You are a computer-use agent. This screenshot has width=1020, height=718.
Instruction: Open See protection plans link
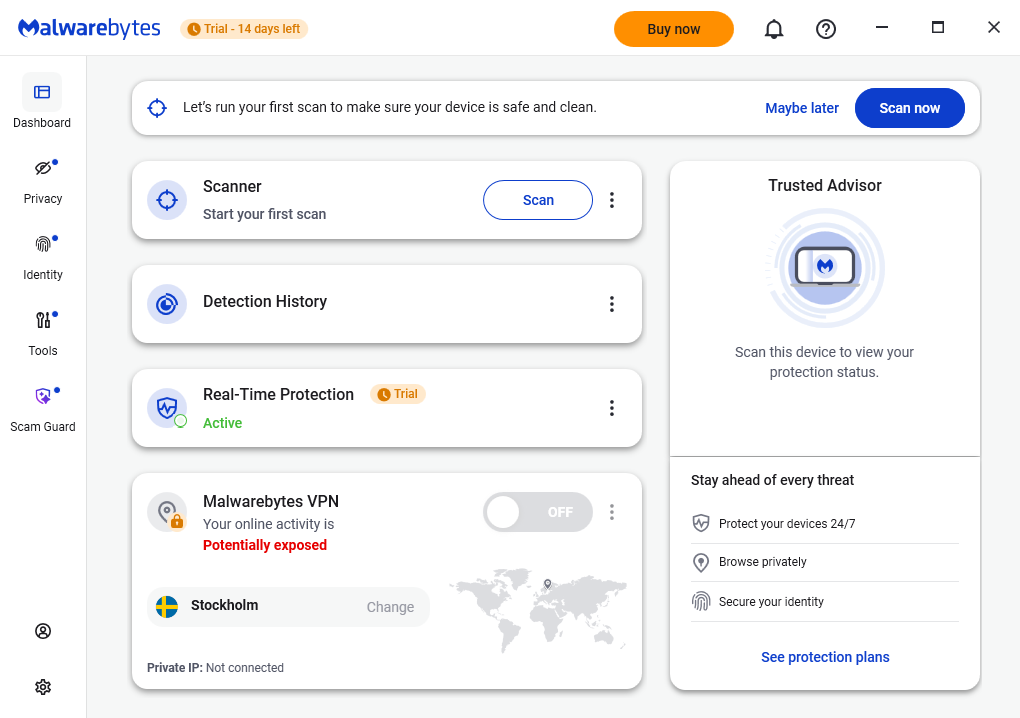[x=825, y=657]
